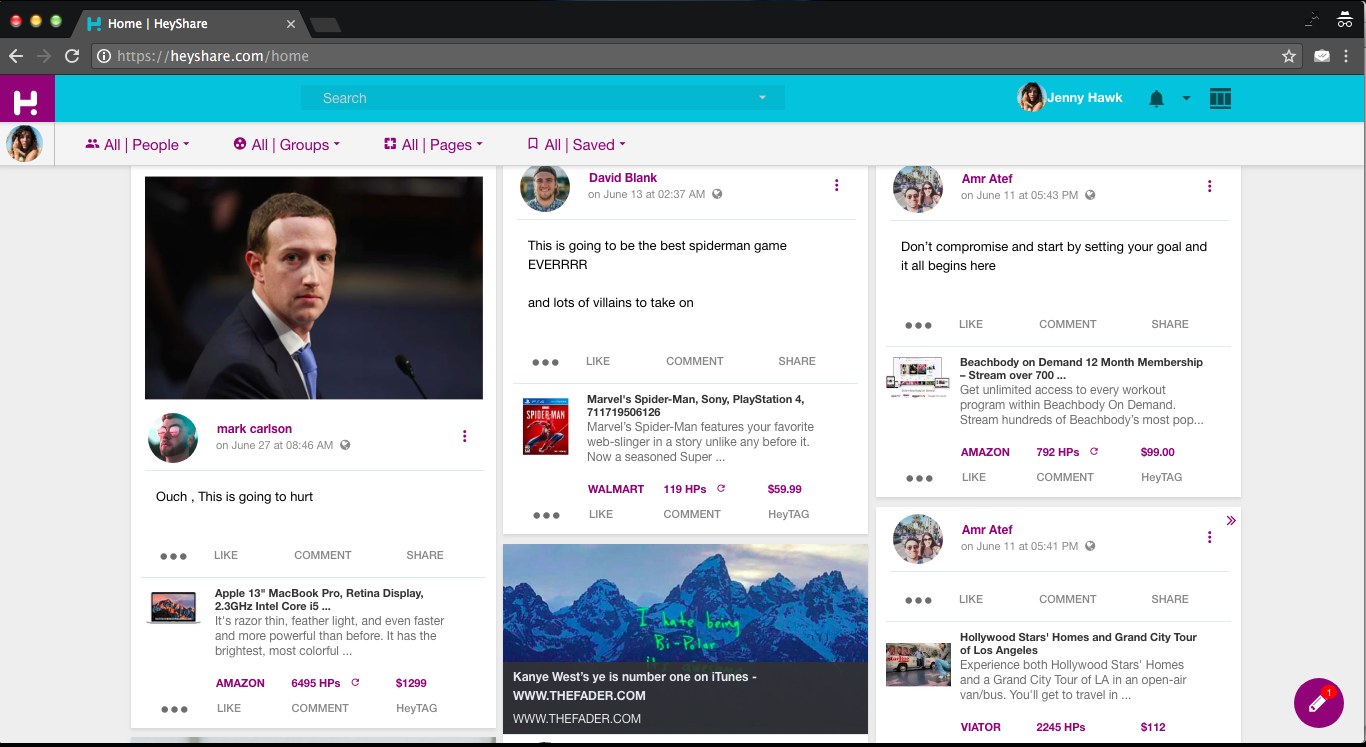Open the search bar dropdown arrow
This screenshot has width=1366, height=747.
762,98
